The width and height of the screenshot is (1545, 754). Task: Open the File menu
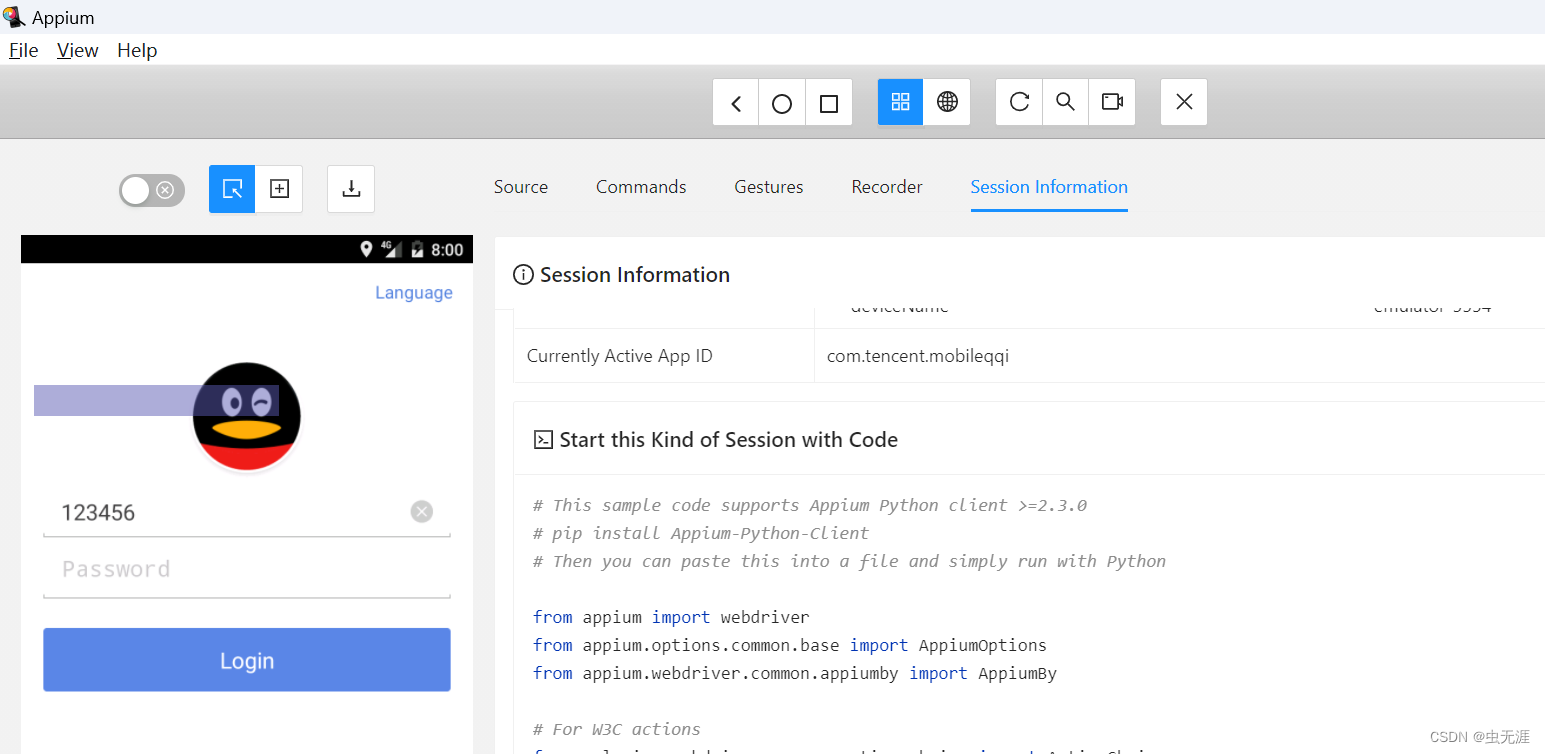[x=23, y=50]
